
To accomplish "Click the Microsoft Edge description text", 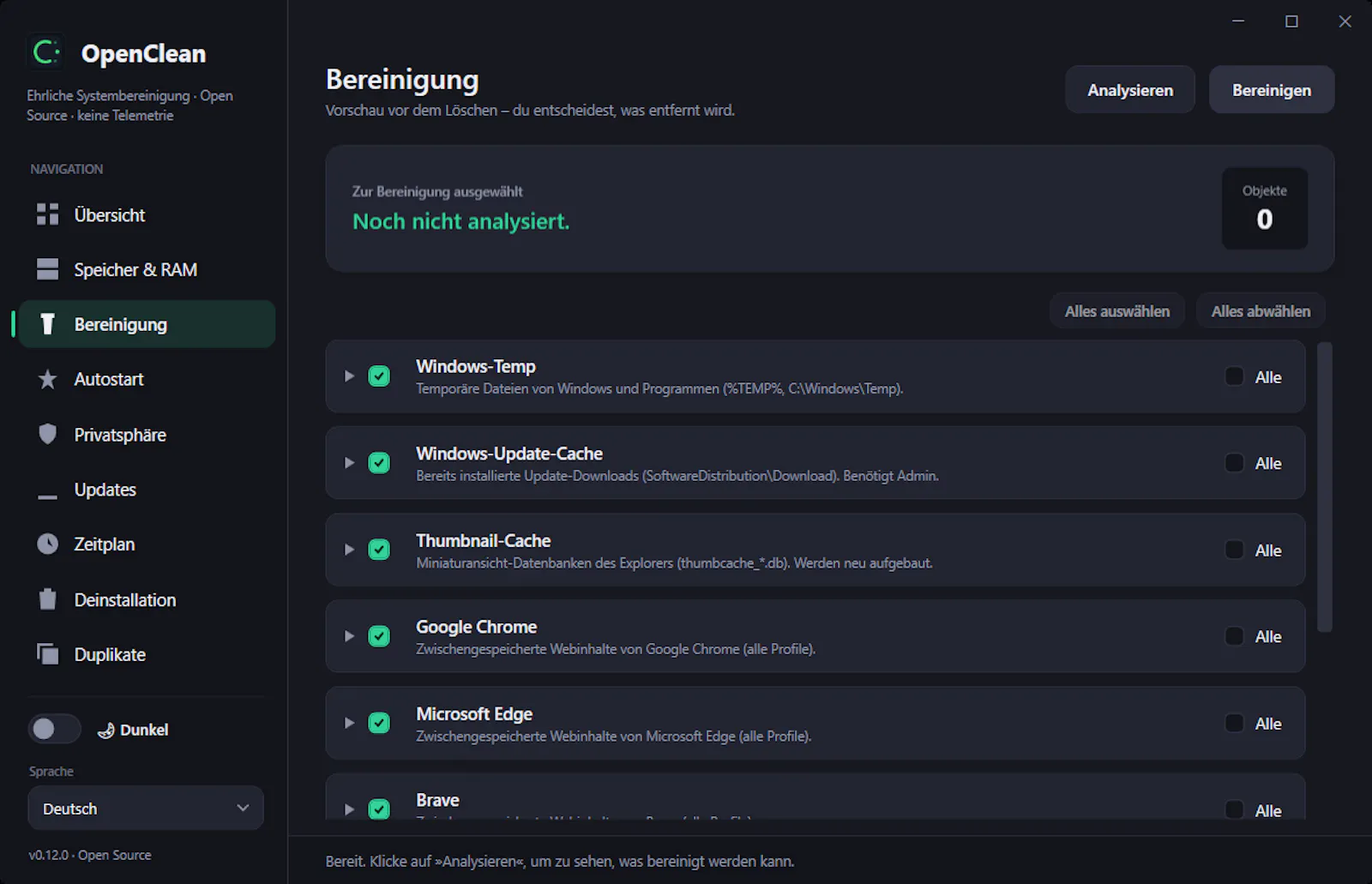I will [614, 737].
